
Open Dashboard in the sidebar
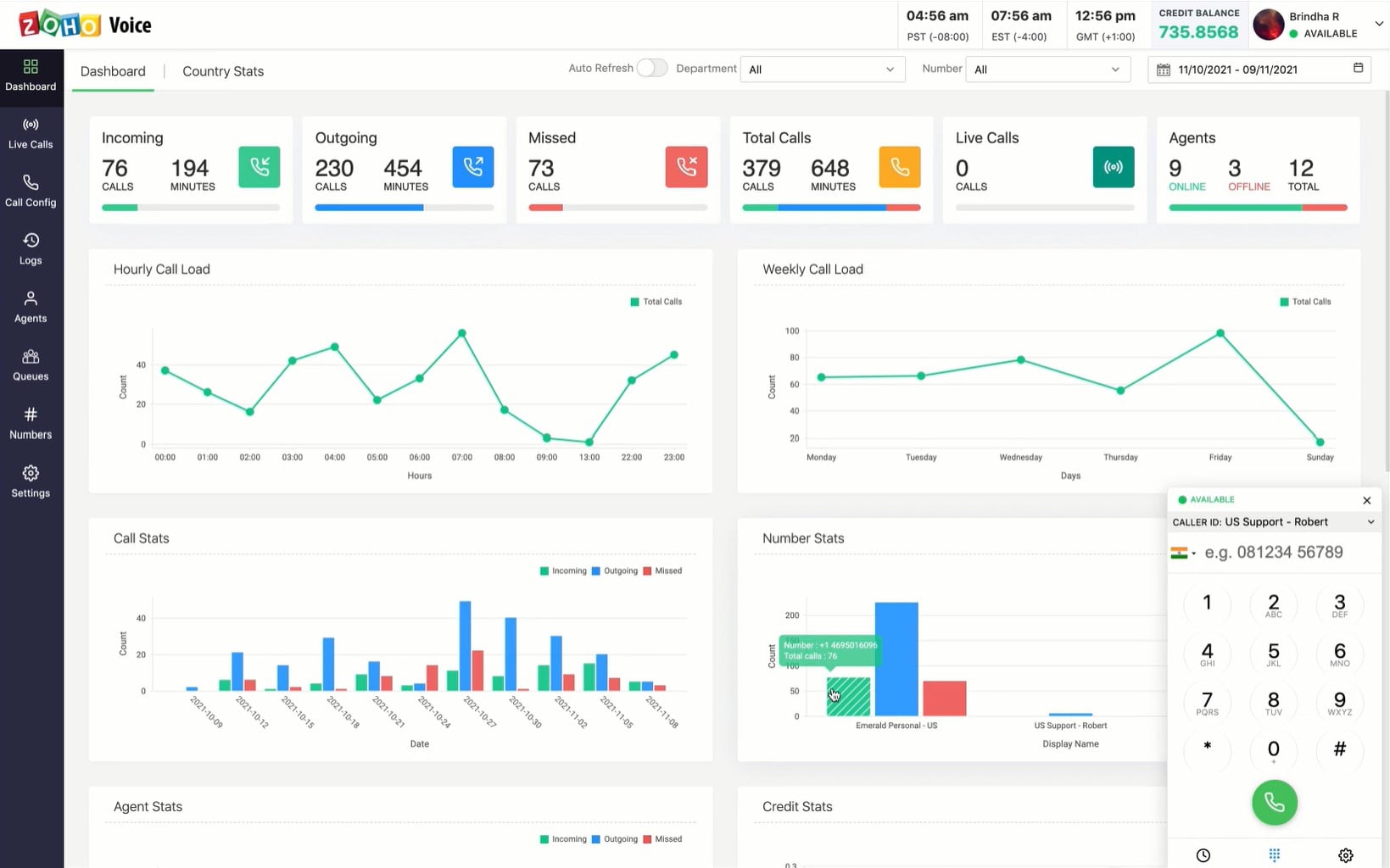31,76
